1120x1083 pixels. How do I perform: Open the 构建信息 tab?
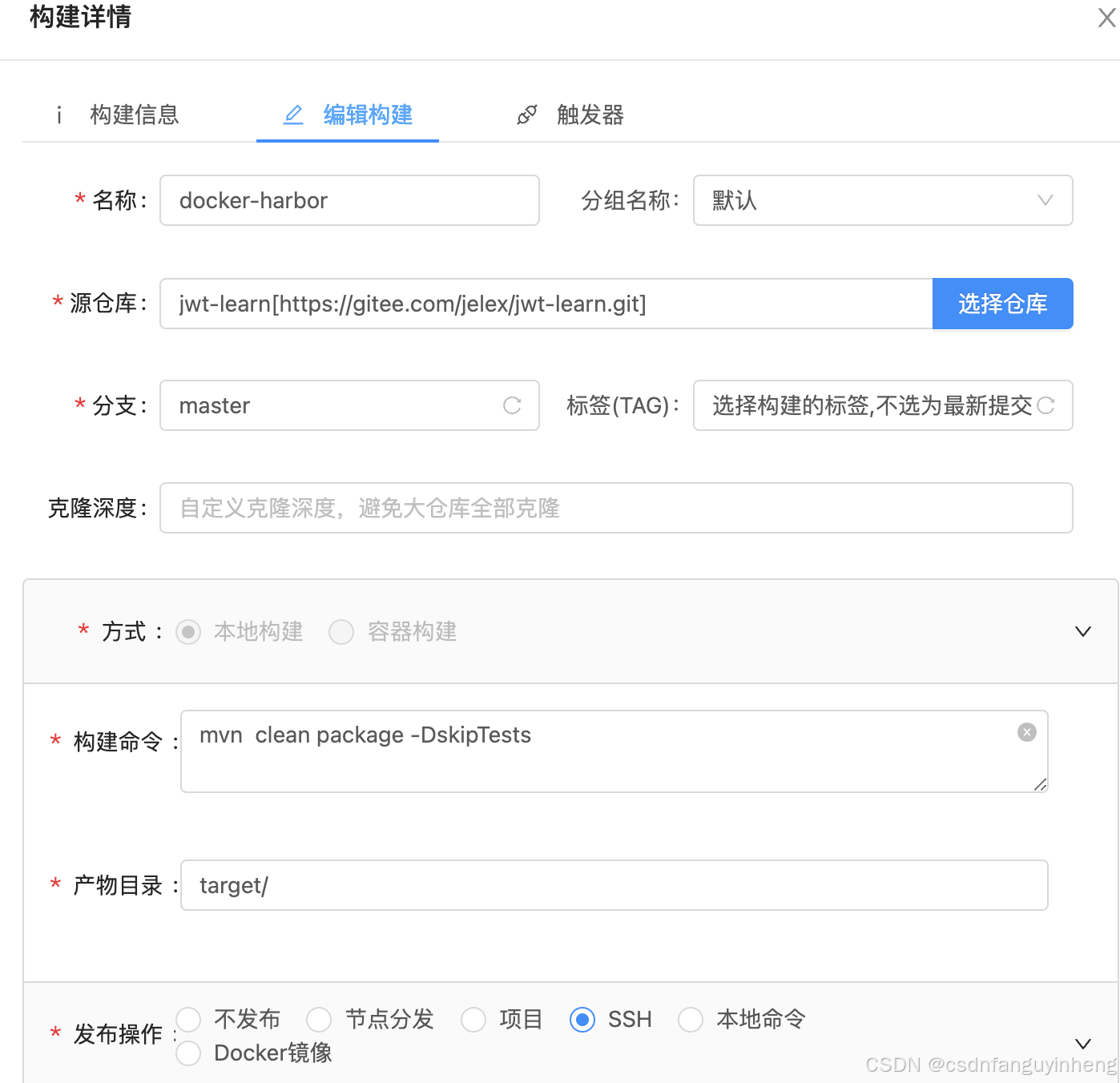click(x=115, y=115)
